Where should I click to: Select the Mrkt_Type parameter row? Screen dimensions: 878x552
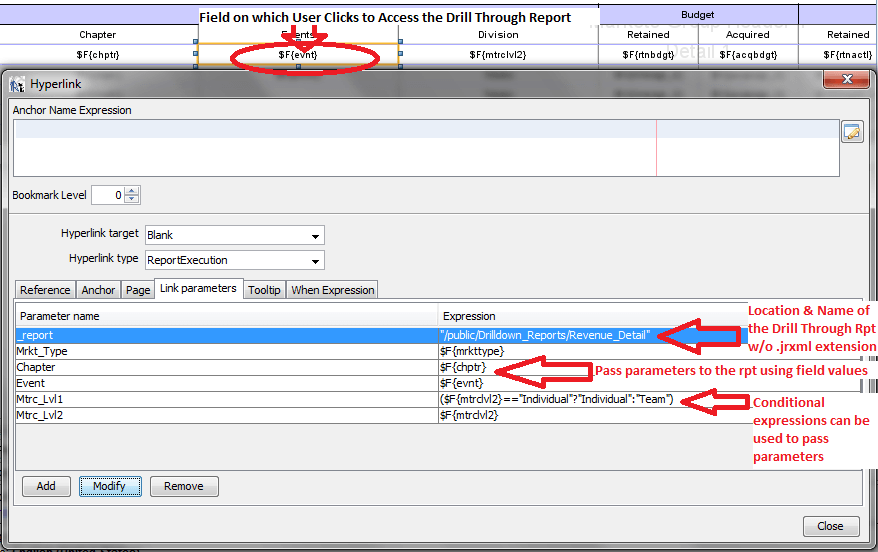pyautogui.click(x=226, y=351)
